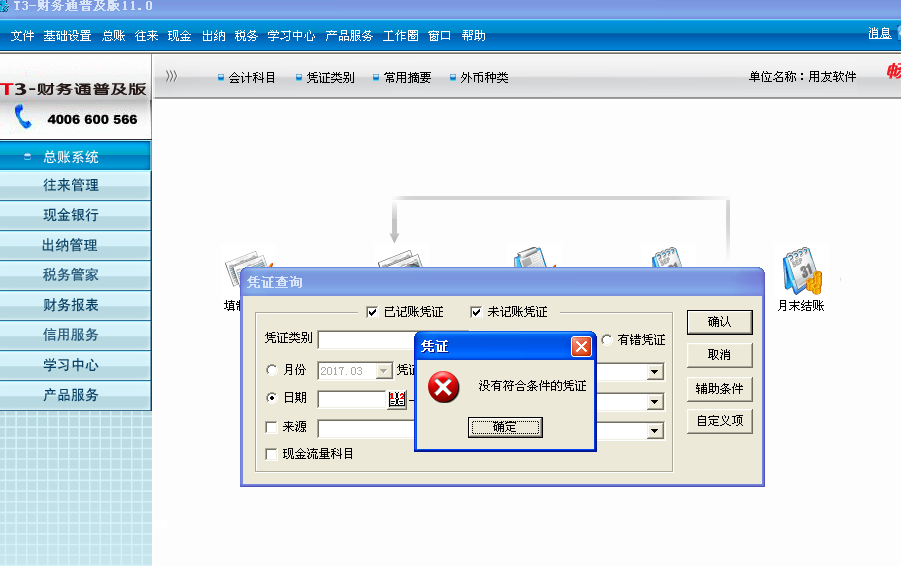Viewport: 901px width, 566px height.
Task: Click the 消息 link
Action: pos(880,33)
